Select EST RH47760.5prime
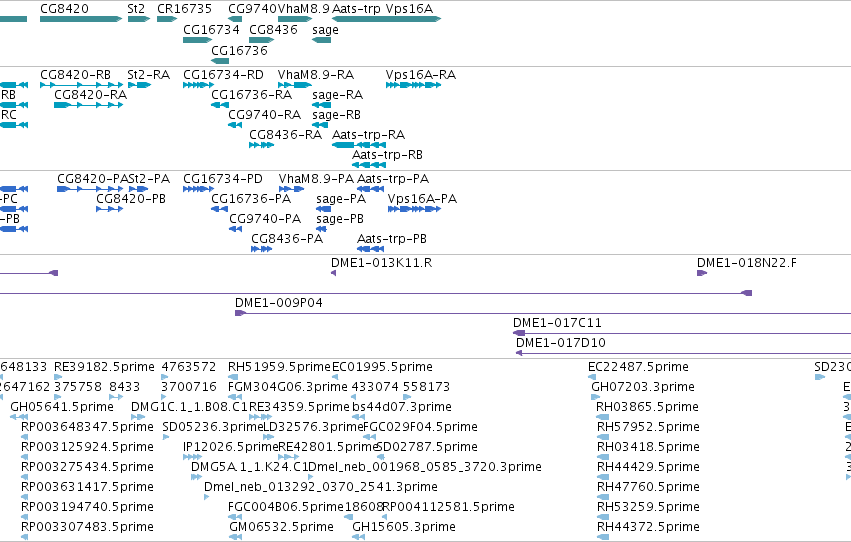Viewport: 851px width, 542px height. [x=602, y=497]
